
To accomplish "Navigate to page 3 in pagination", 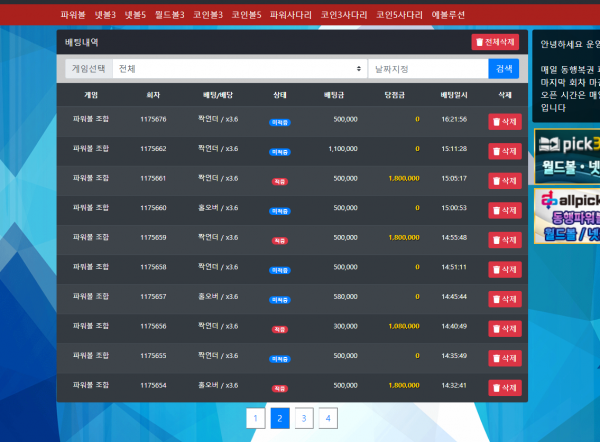I will pos(304,418).
